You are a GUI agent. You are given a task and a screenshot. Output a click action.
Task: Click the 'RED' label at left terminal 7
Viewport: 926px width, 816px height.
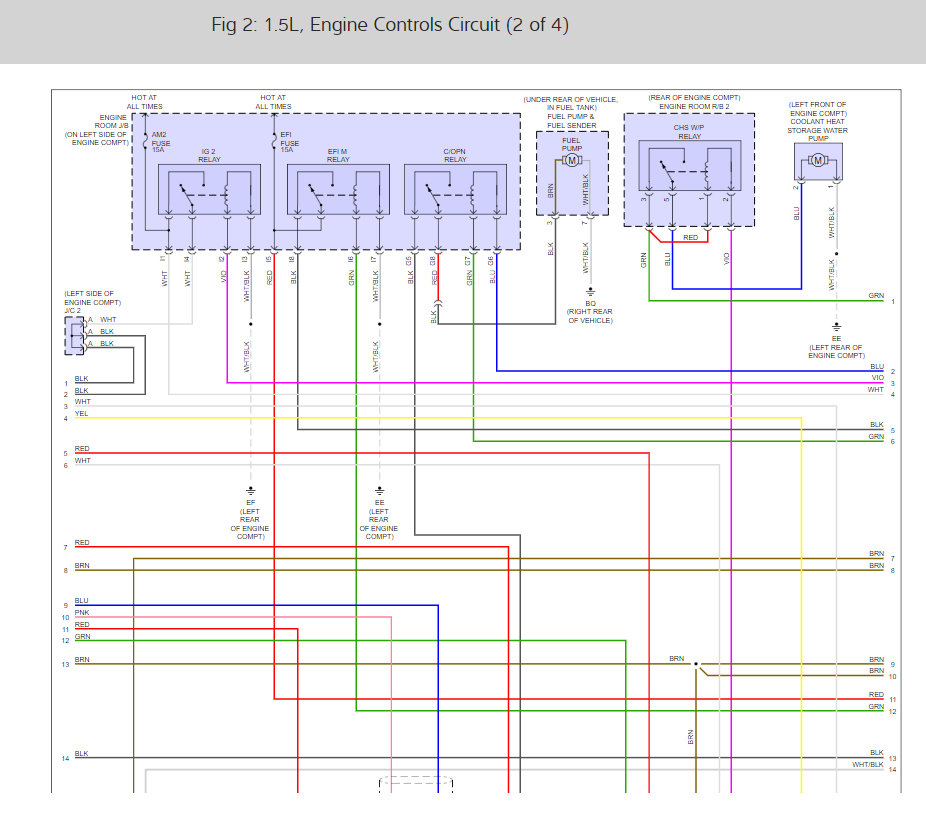[82, 542]
